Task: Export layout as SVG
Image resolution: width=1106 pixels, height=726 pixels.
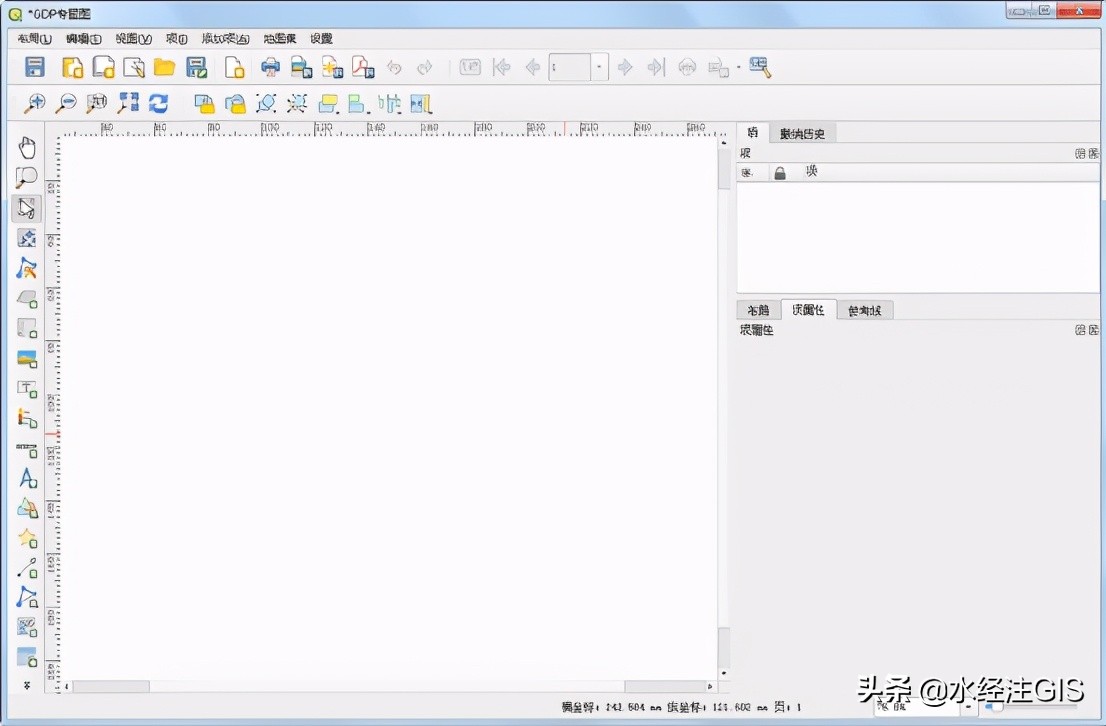Action: pos(332,67)
